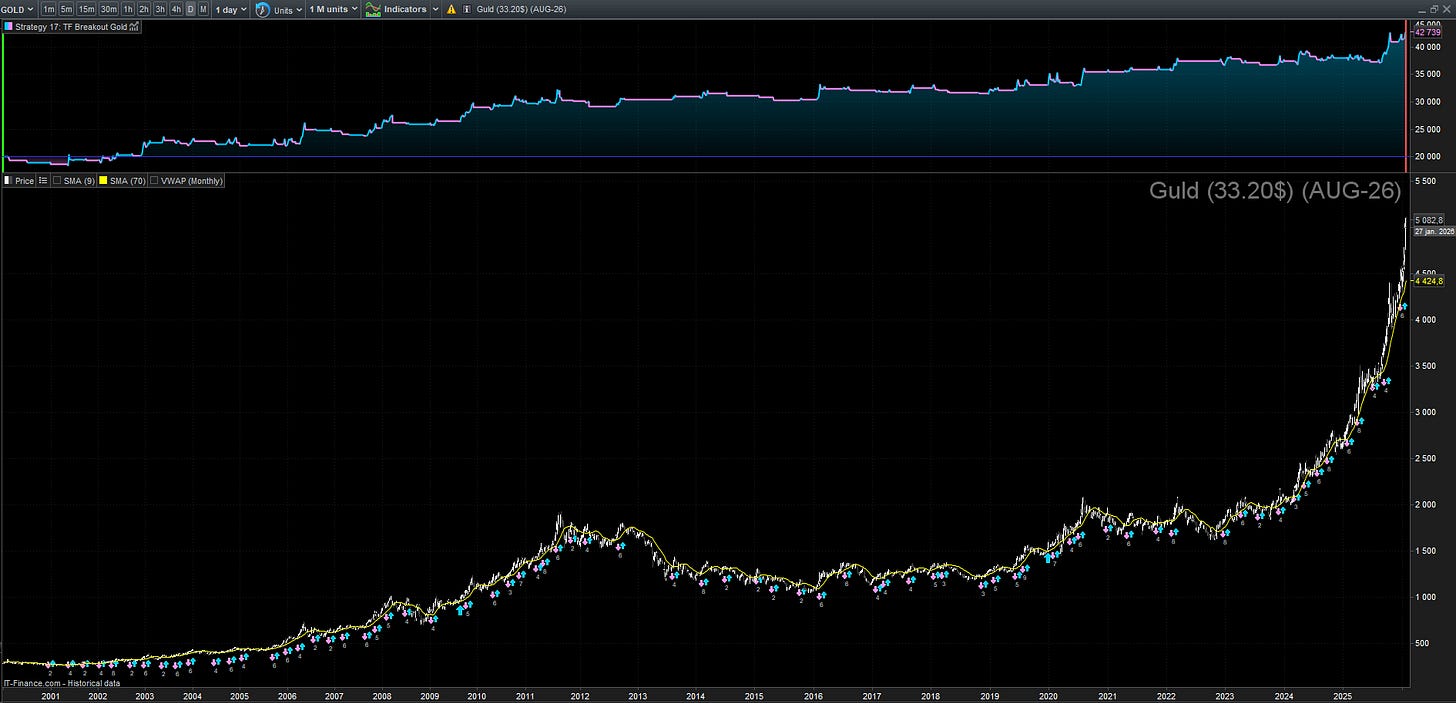Click the info icon before Guld title
The image size is (1456, 703).
467,9
